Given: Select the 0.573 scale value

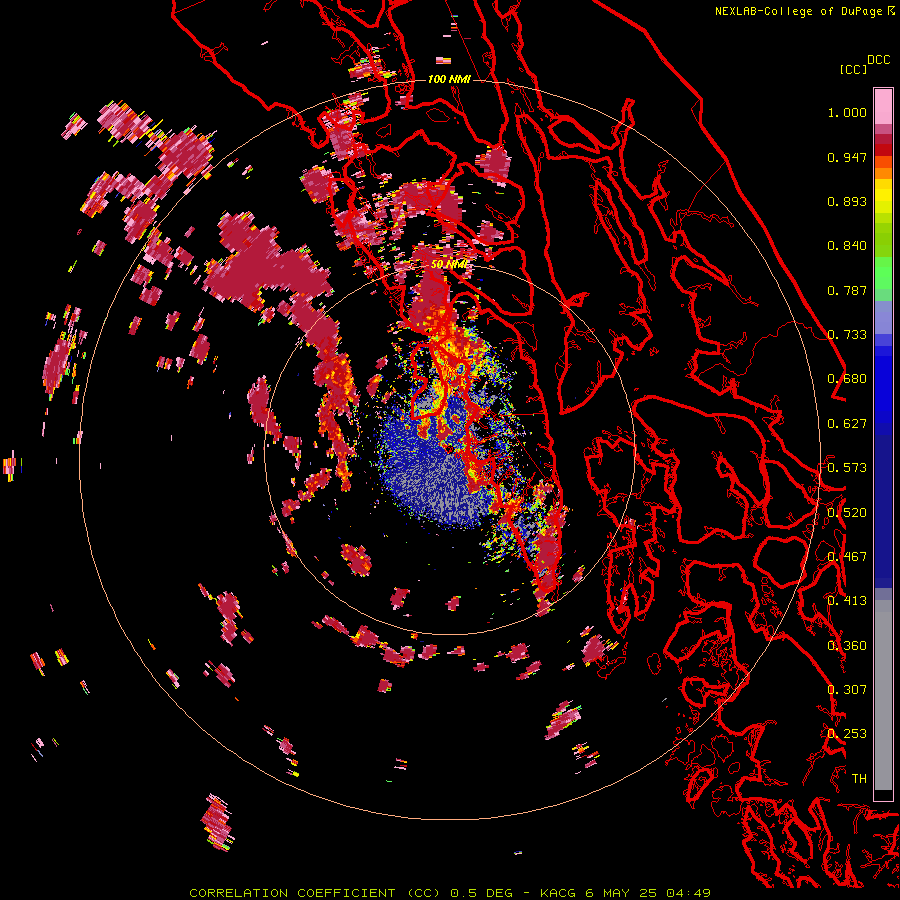Looking at the screenshot, I should click(x=847, y=468).
